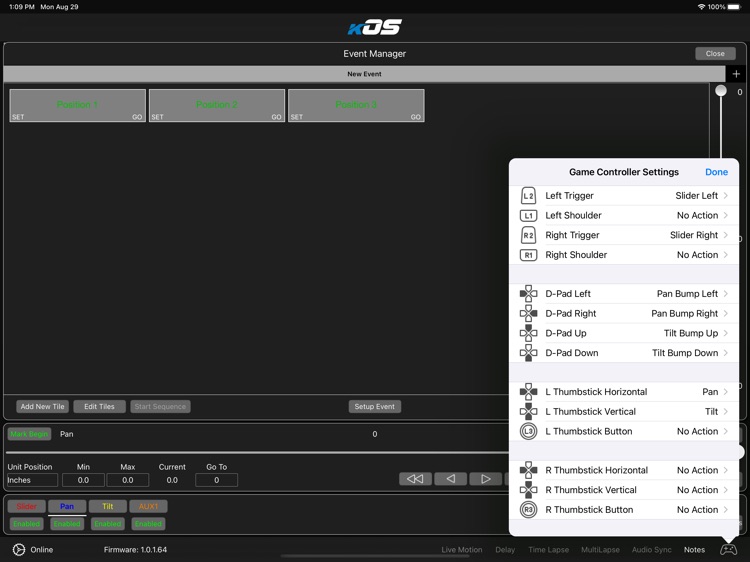The image size is (750, 562).
Task: Open the Unit Position Inches field
Action: pyautogui.click(x=32, y=480)
